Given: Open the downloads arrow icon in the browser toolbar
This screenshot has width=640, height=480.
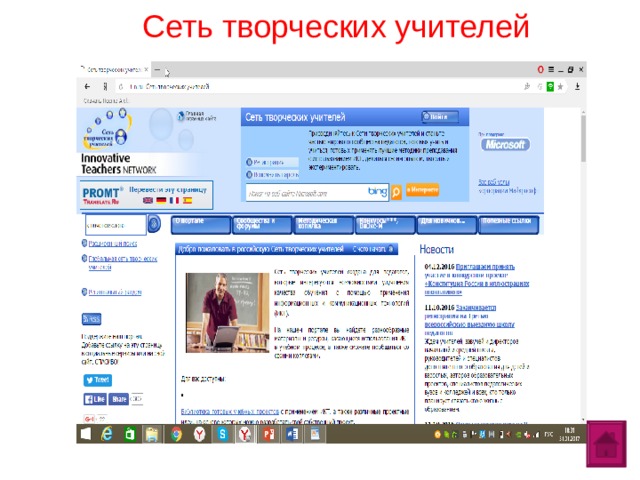Looking at the screenshot, I should click(577, 87).
